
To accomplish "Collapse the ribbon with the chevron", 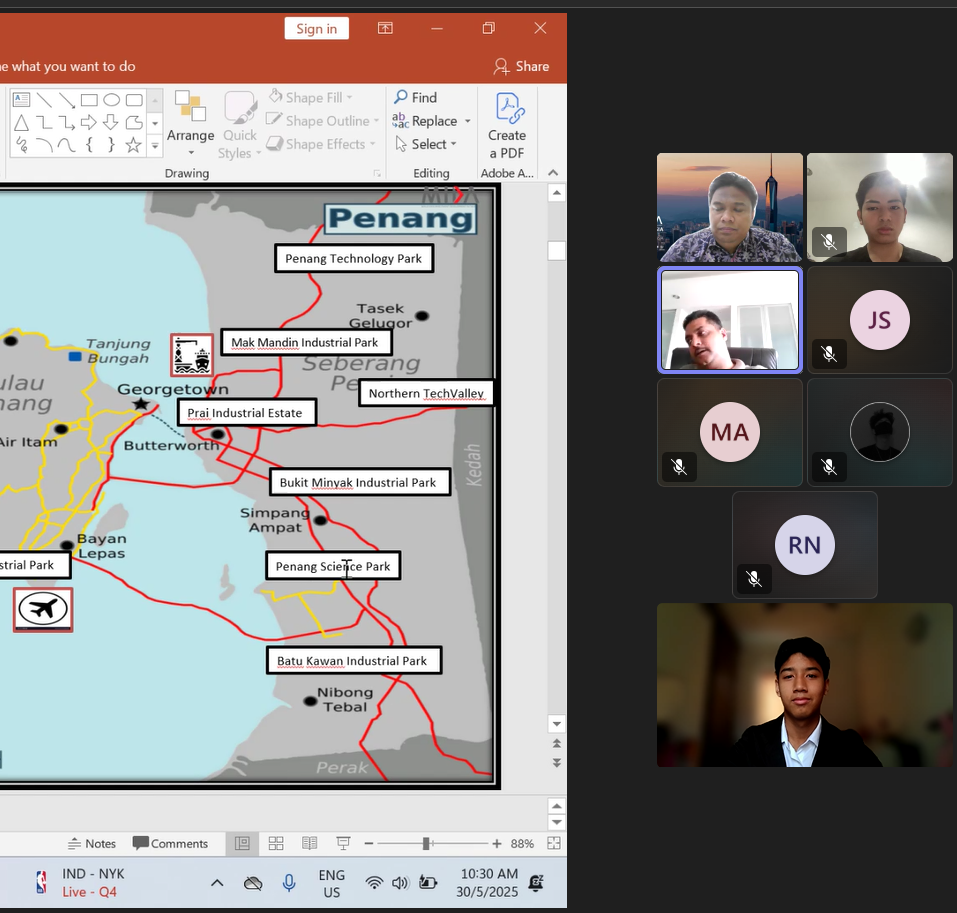I will (x=553, y=173).
